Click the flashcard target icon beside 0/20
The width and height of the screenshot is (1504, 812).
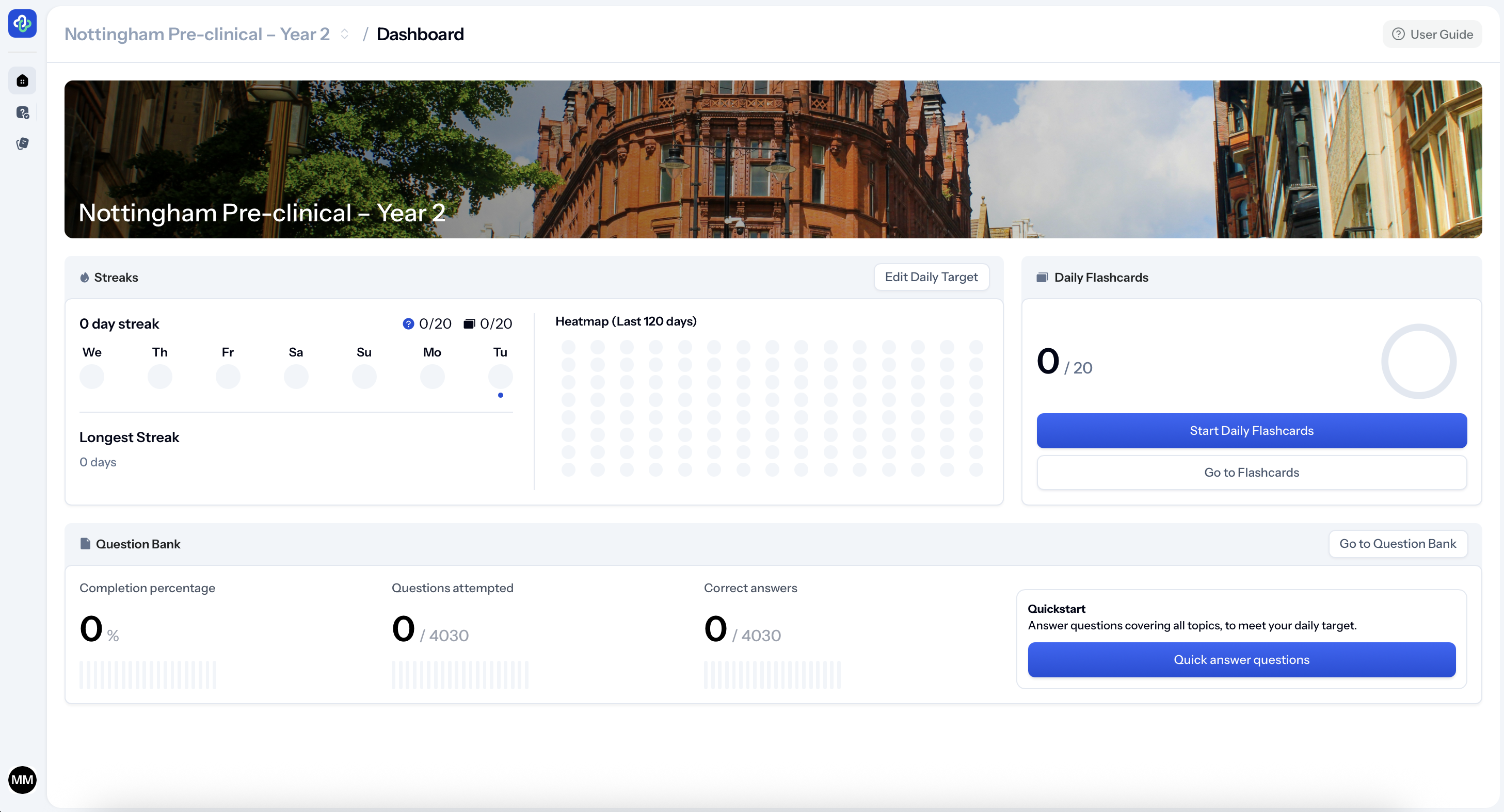[469, 324]
